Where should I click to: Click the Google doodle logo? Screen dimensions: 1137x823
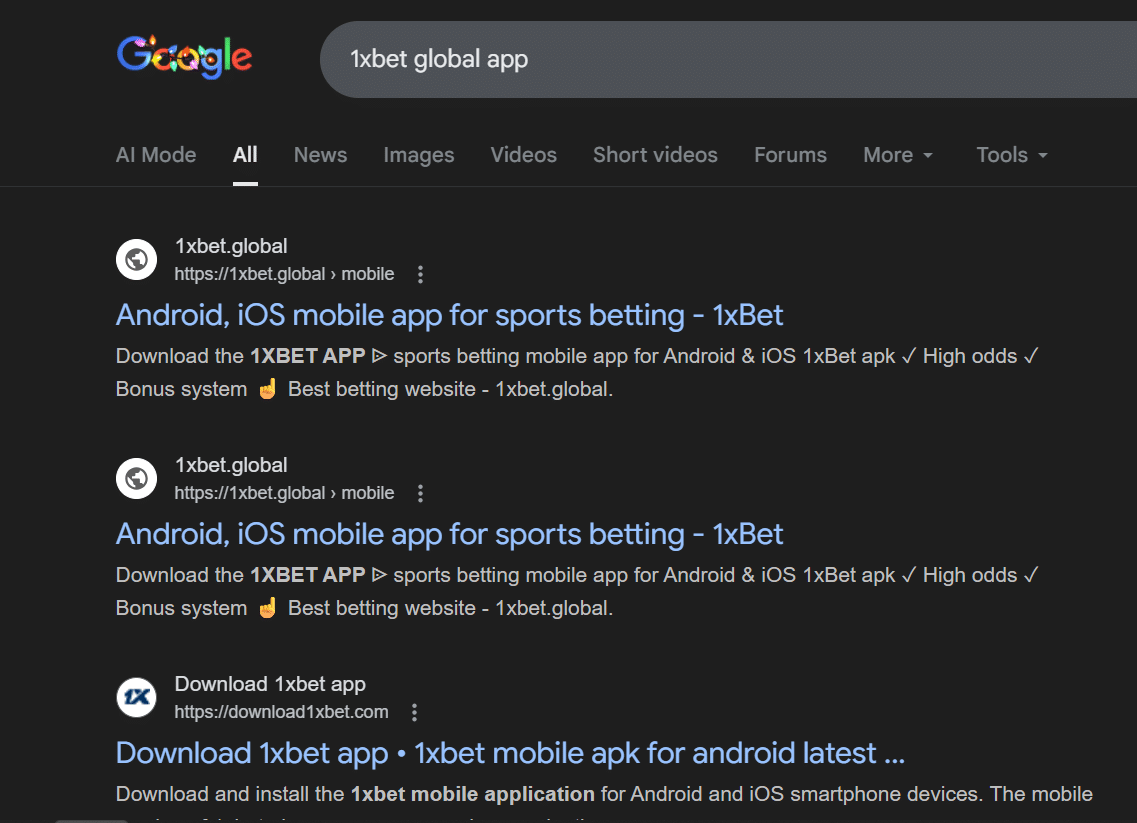(x=184, y=57)
